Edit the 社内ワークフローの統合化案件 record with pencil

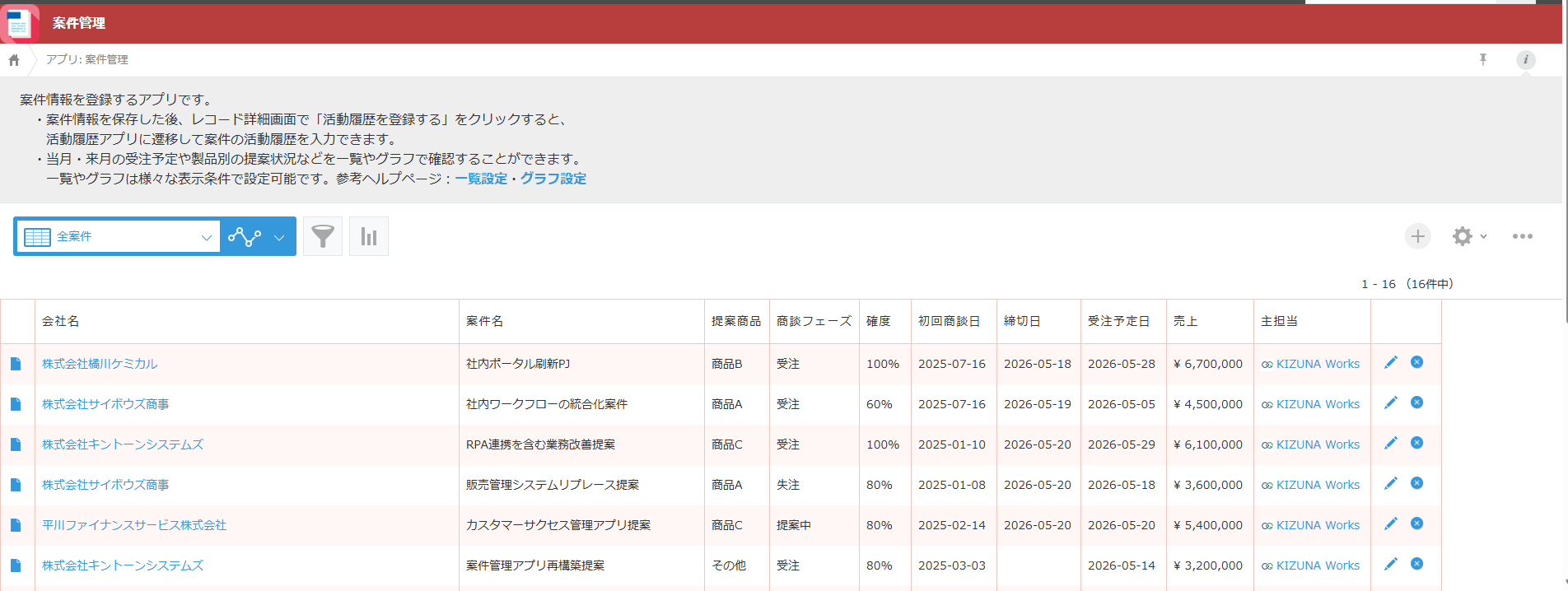[x=1391, y=403]
